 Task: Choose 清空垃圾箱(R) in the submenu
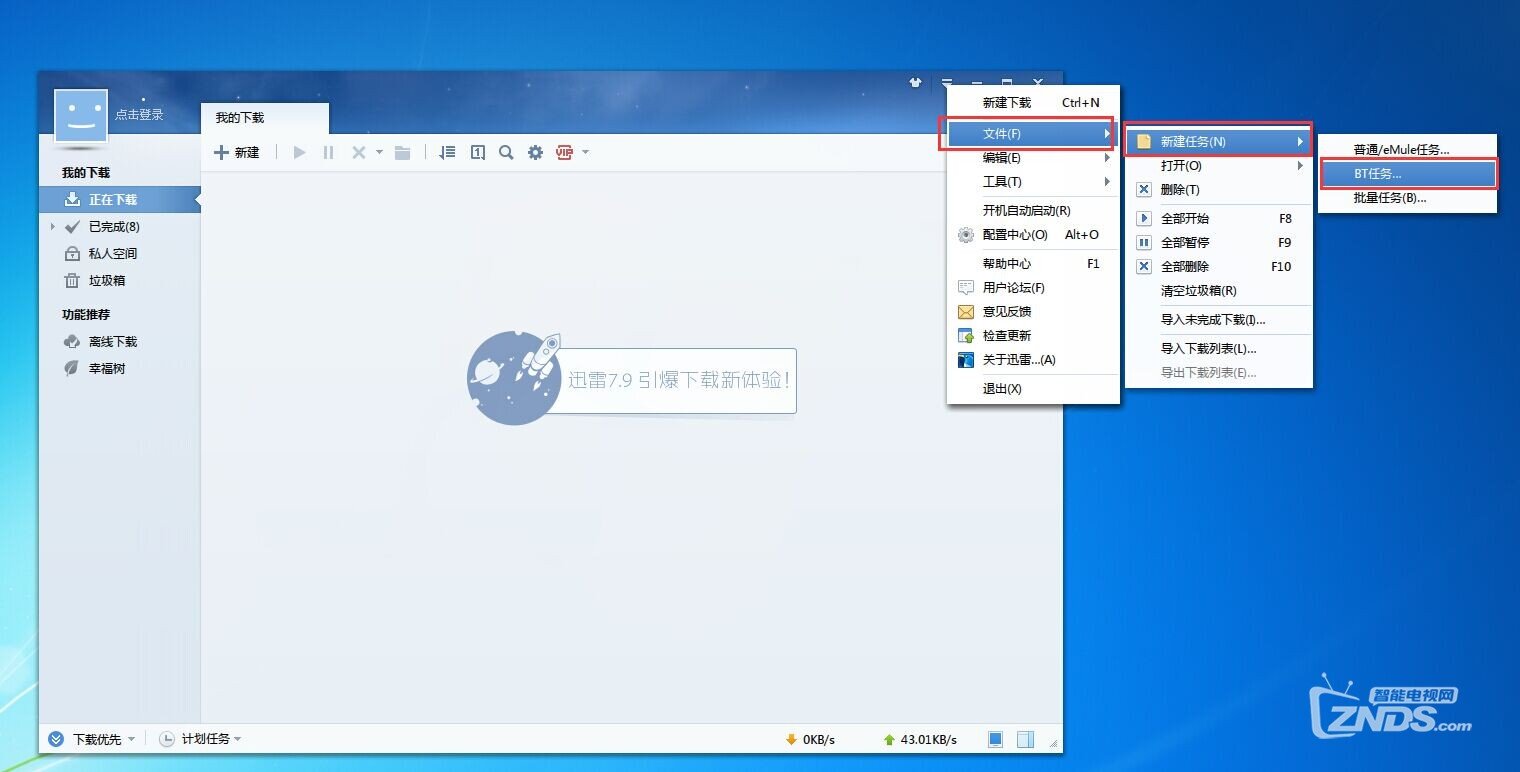click(1218, 291)
